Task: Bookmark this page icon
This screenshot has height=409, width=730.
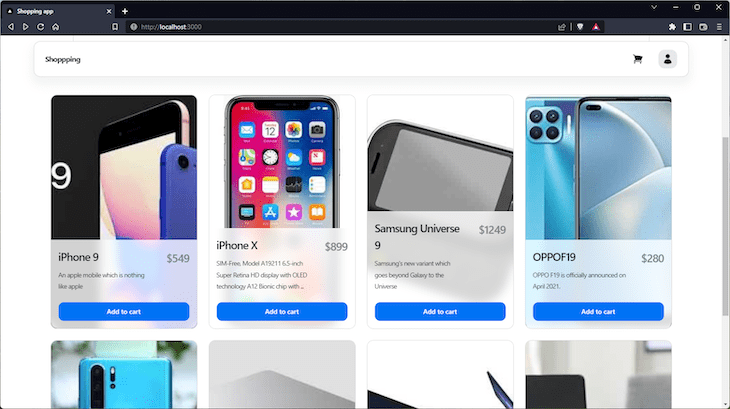Action: coord(115,27)
